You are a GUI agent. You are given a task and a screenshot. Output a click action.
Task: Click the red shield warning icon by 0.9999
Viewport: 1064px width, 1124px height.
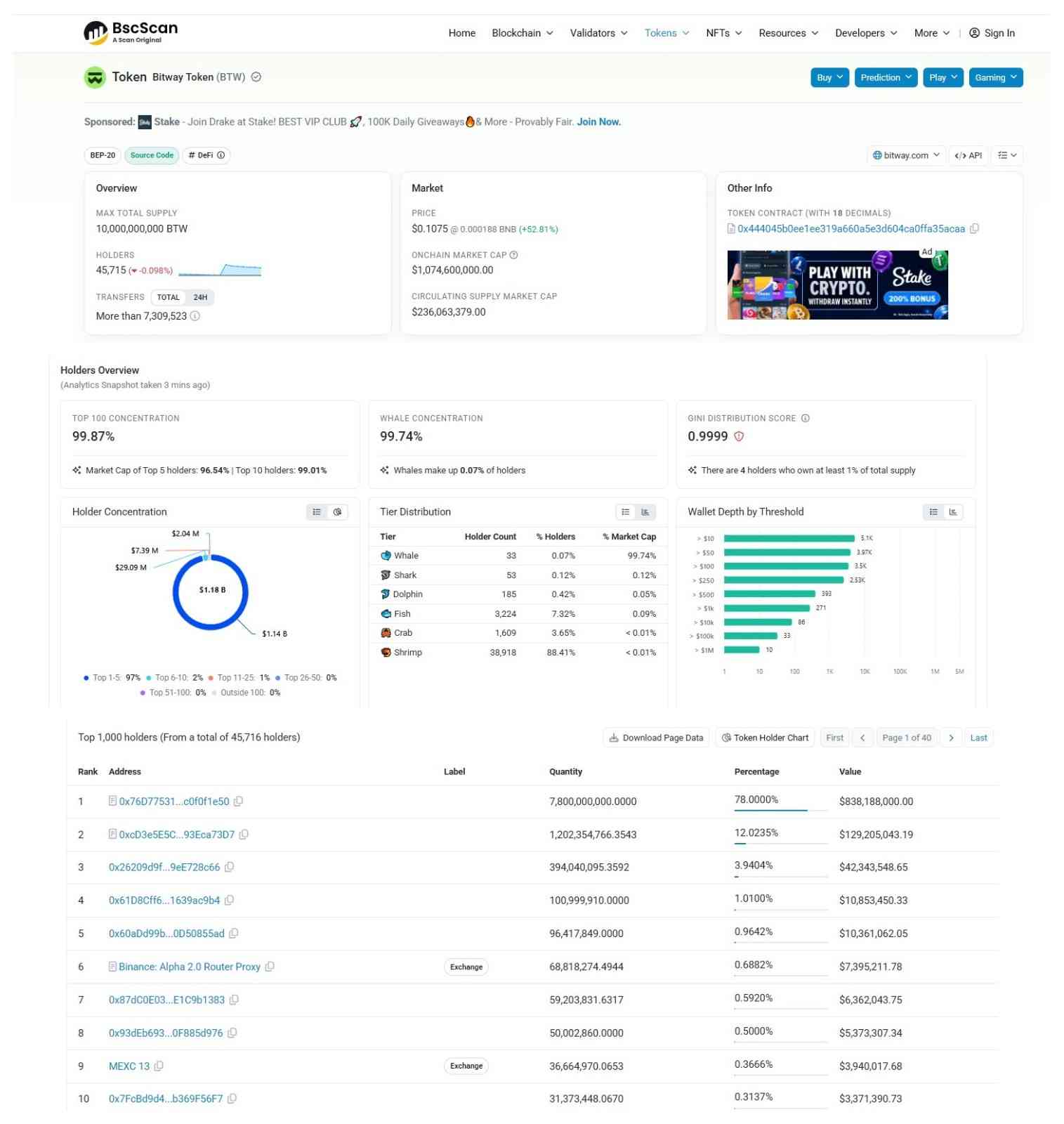739,437
